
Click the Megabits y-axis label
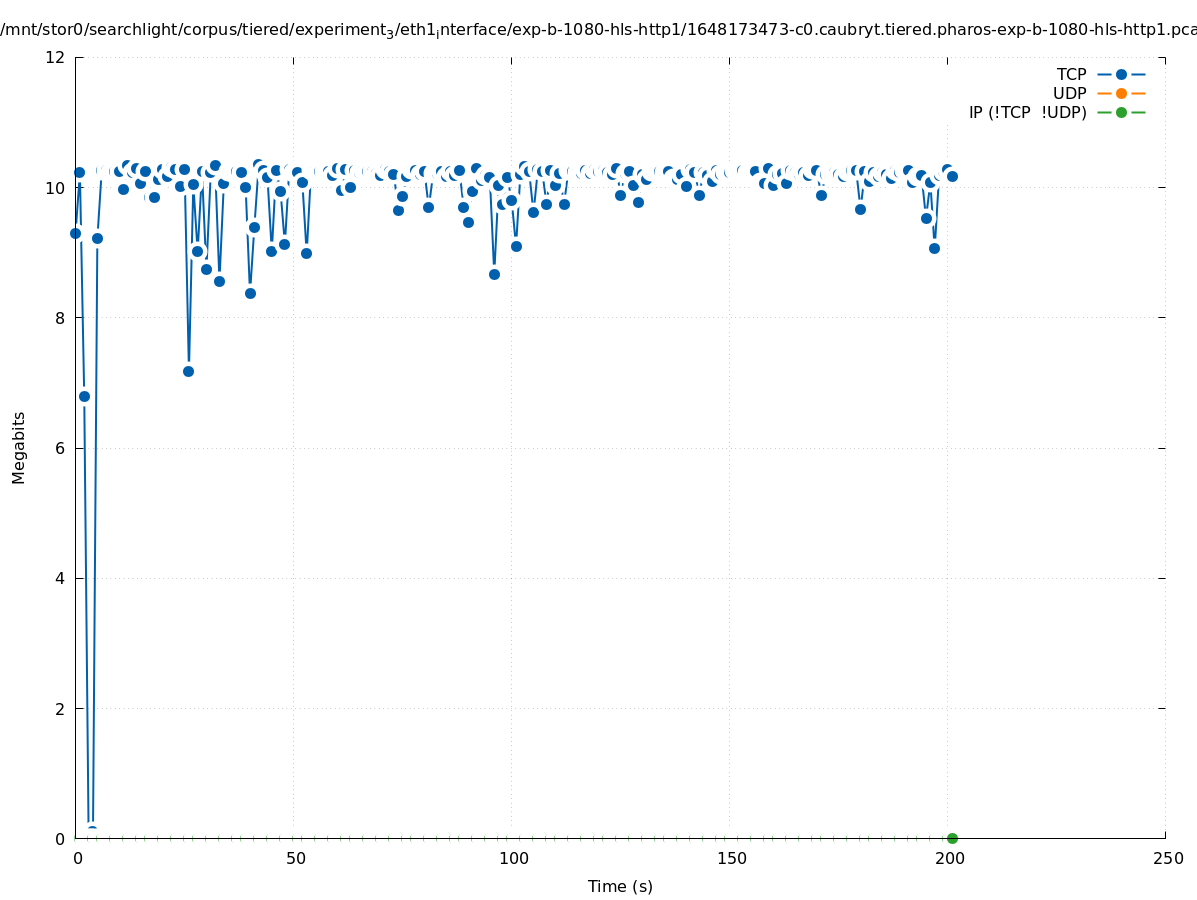pos(19,447)
